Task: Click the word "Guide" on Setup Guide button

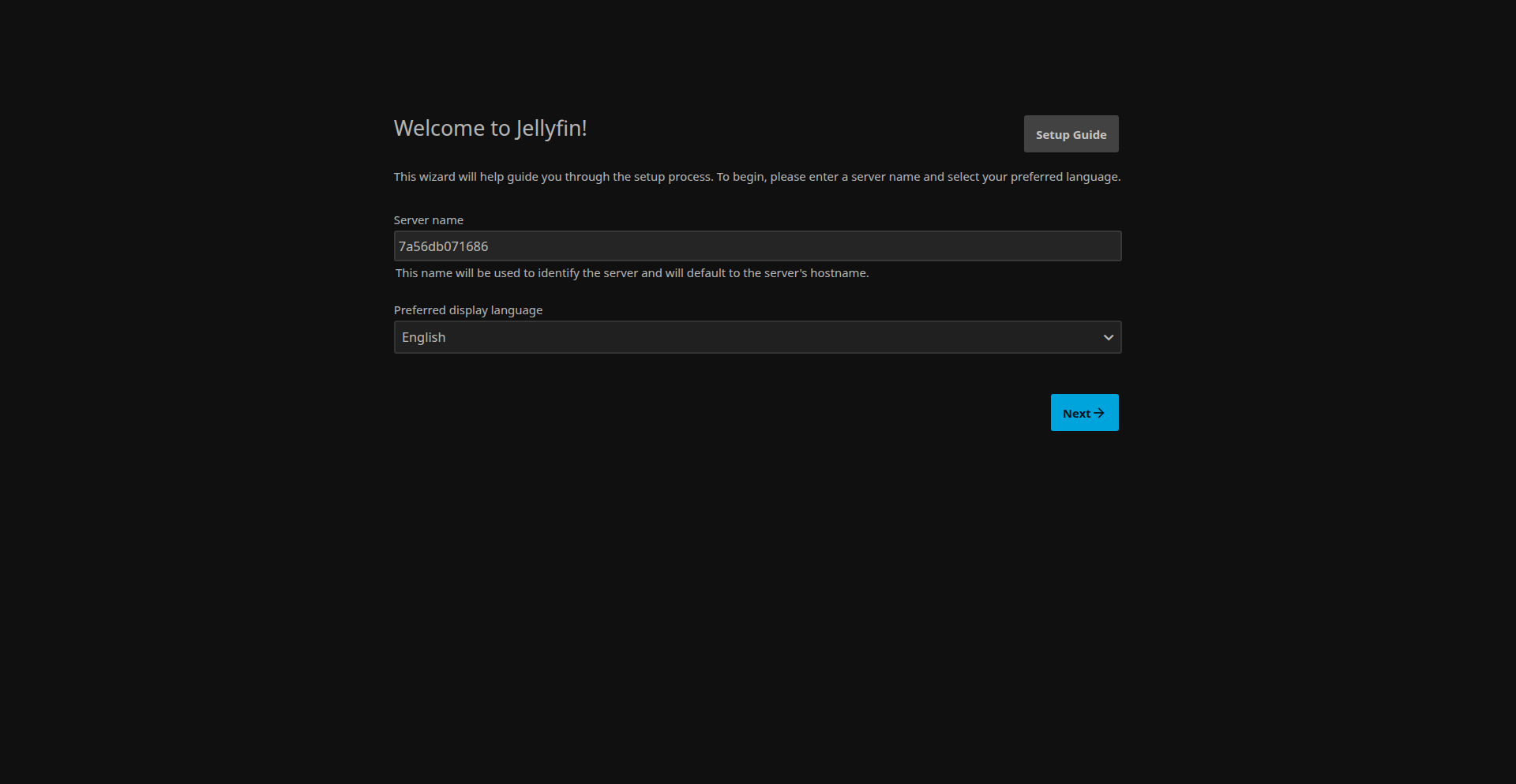Action: 1090,135
